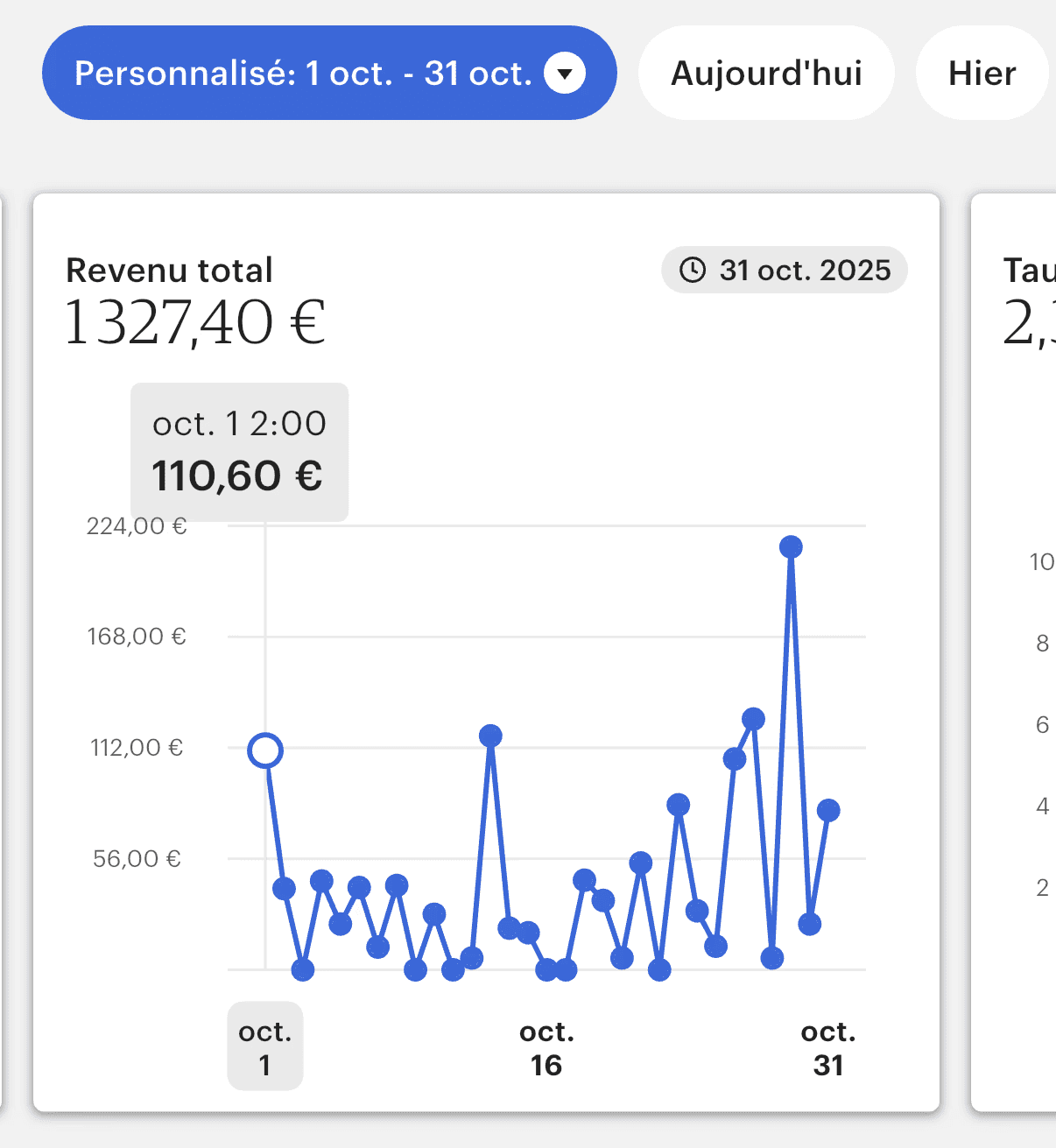Click the highlighted oct. 1 data point

pyautogui.click(x=265, y=750)
